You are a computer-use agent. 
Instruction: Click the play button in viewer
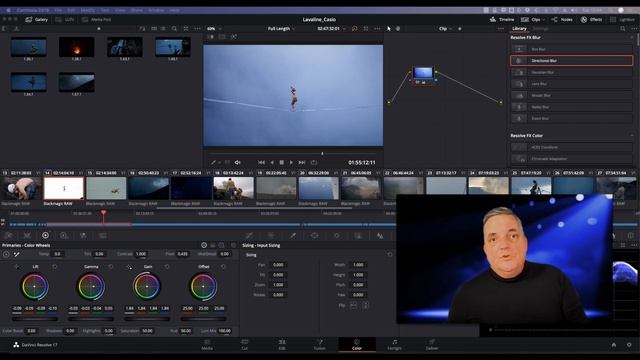[291, 162]
